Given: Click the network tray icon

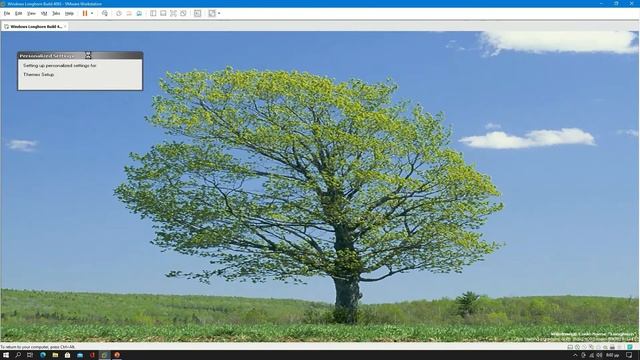Looking at the screenshot, I should 592,356.
